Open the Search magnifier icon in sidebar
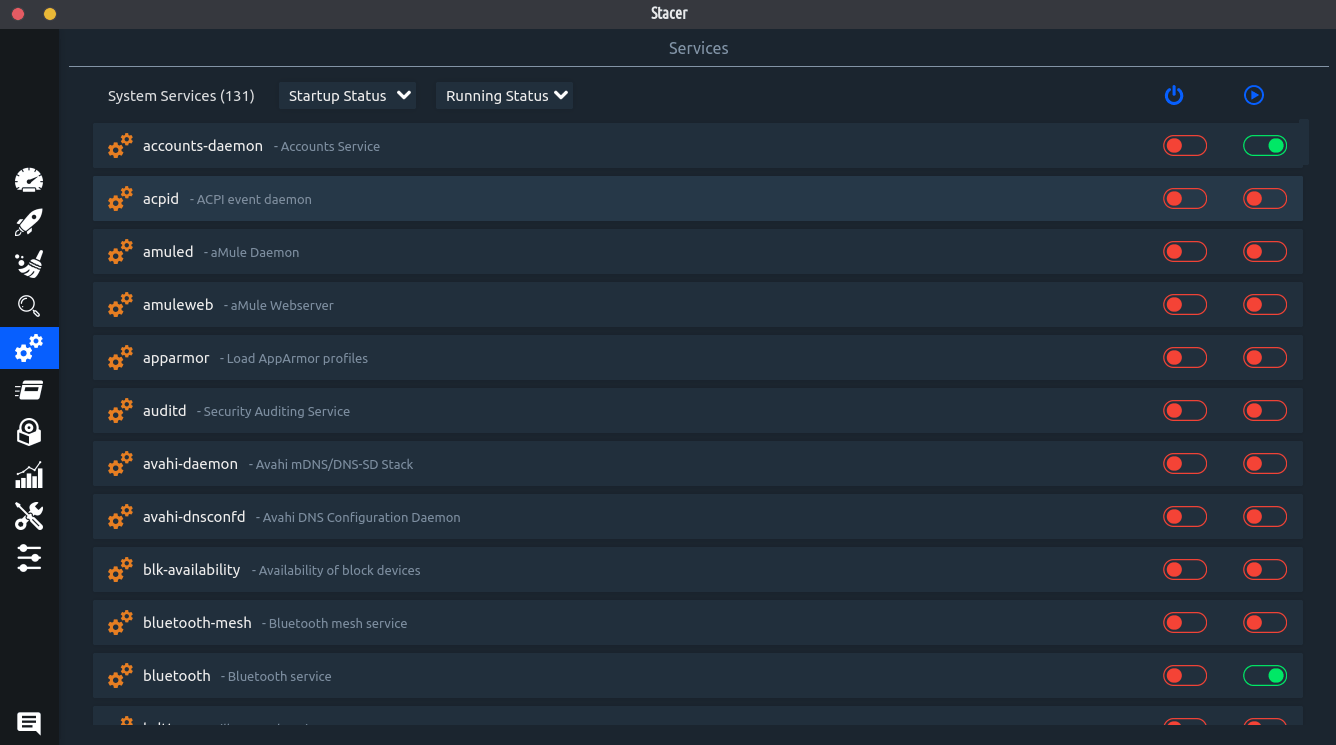Screen dimensions: 1336x745 pyautogui.click(x=29, y=306)
